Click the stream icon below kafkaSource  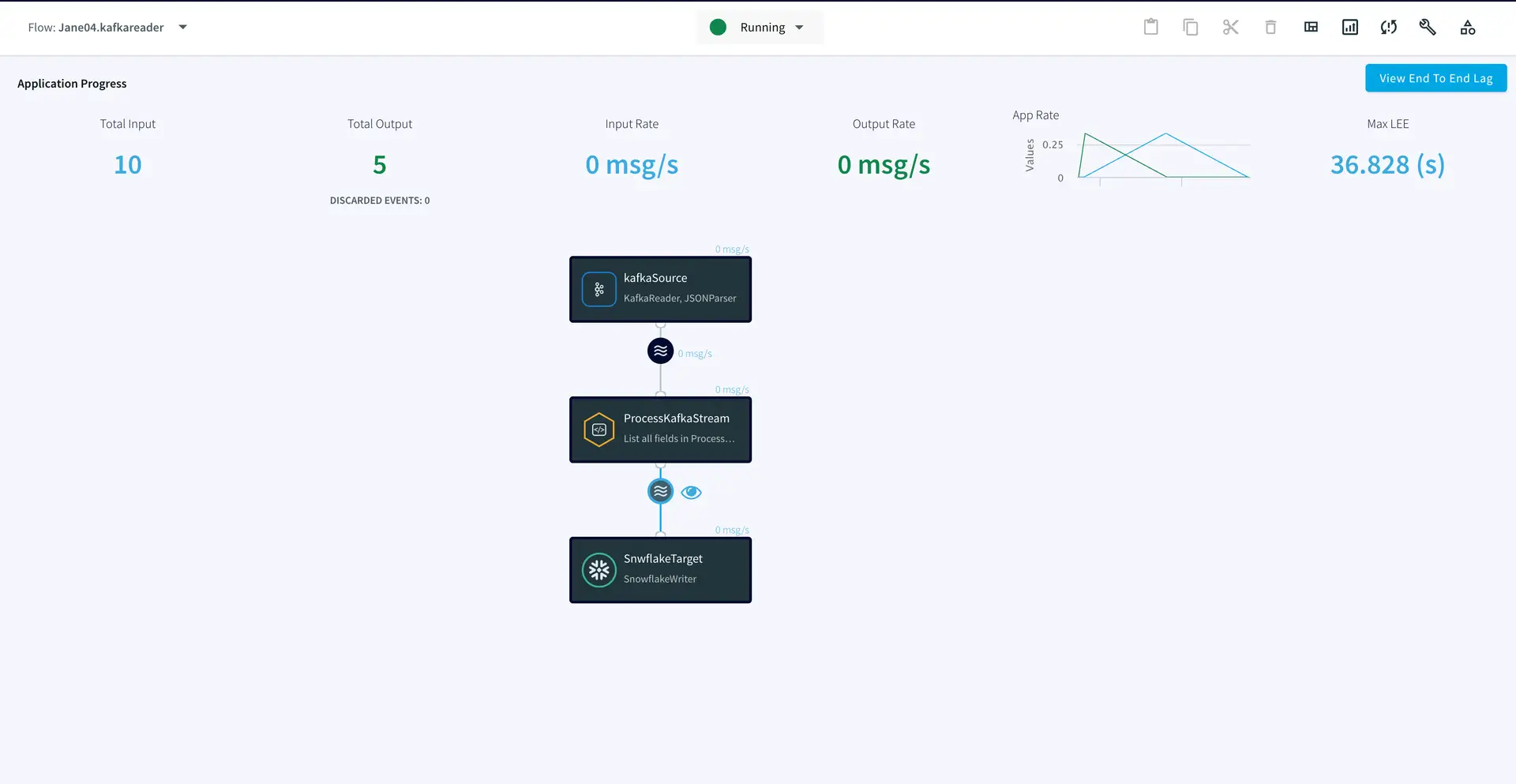(660, 351)
